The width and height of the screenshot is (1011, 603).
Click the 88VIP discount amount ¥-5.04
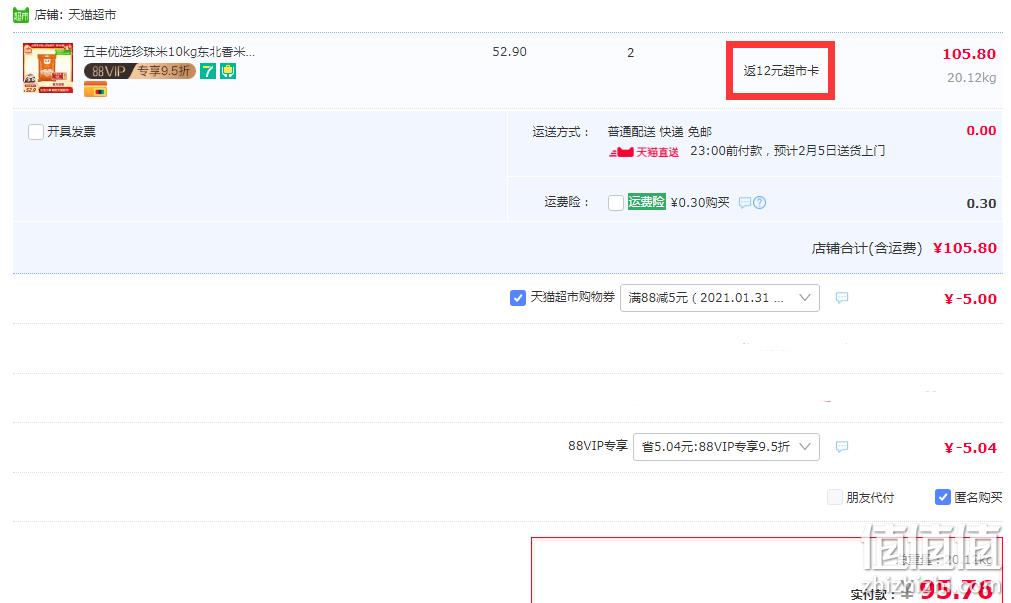970,448
